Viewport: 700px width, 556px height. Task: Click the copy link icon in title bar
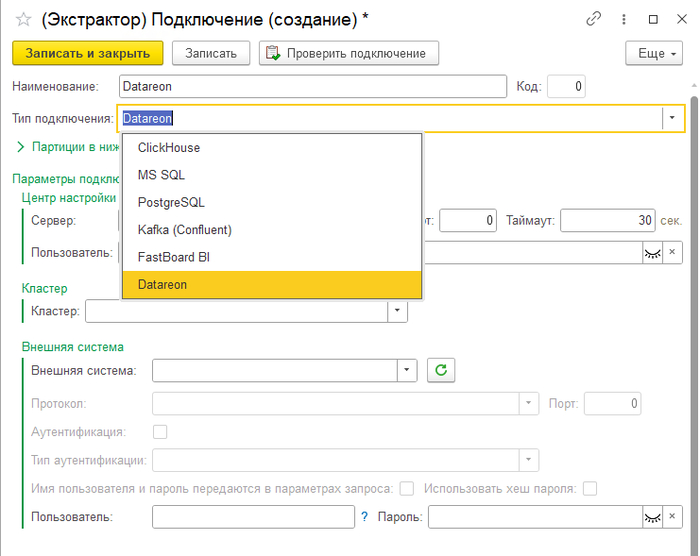[x=594, y=18]
